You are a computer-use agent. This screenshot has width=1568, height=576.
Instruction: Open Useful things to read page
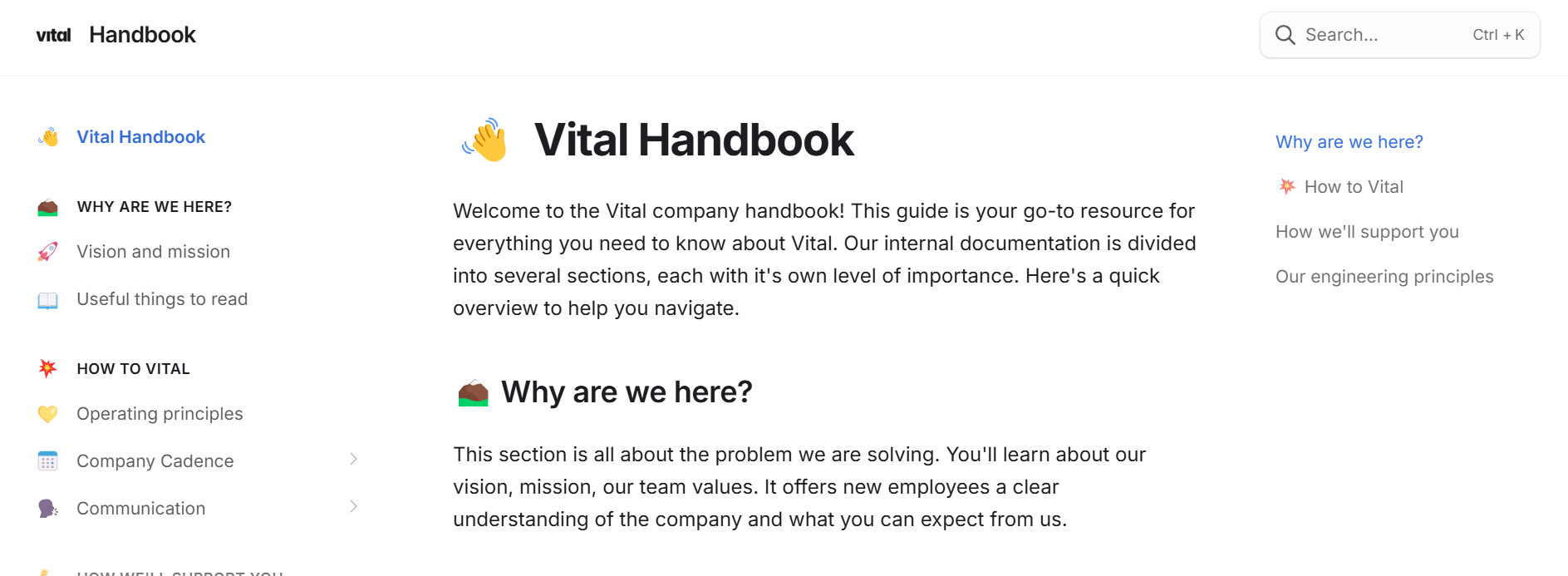tap(162, 299)
